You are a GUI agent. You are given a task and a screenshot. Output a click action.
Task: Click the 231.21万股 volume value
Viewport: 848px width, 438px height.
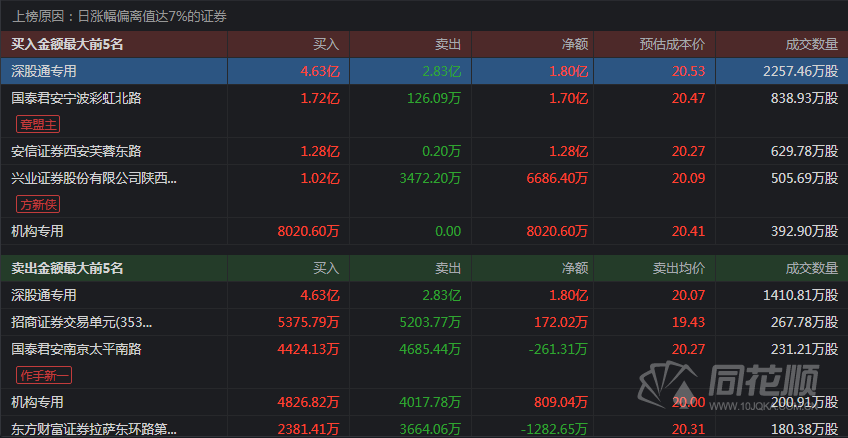[x=805, y=349]
